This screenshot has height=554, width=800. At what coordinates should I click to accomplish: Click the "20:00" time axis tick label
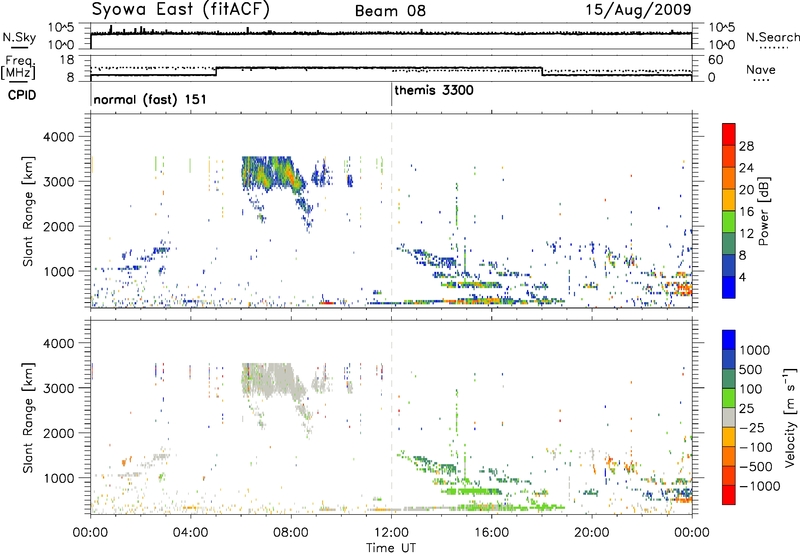point(592,533)
